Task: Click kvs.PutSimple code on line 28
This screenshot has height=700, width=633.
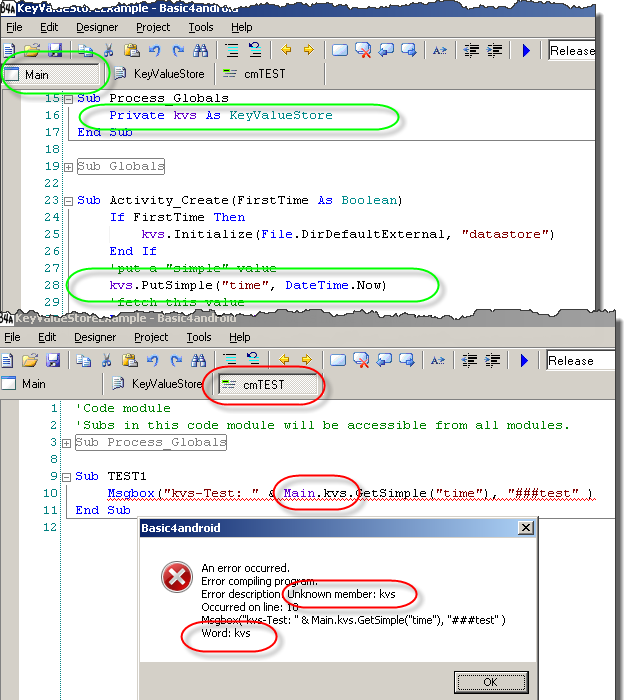Action: (x=248, y=285)
